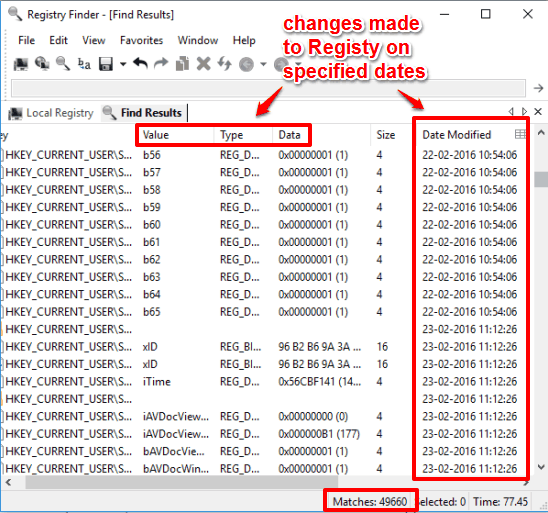
Task: Click the Undo arrow icon
Action: point(140,64)
